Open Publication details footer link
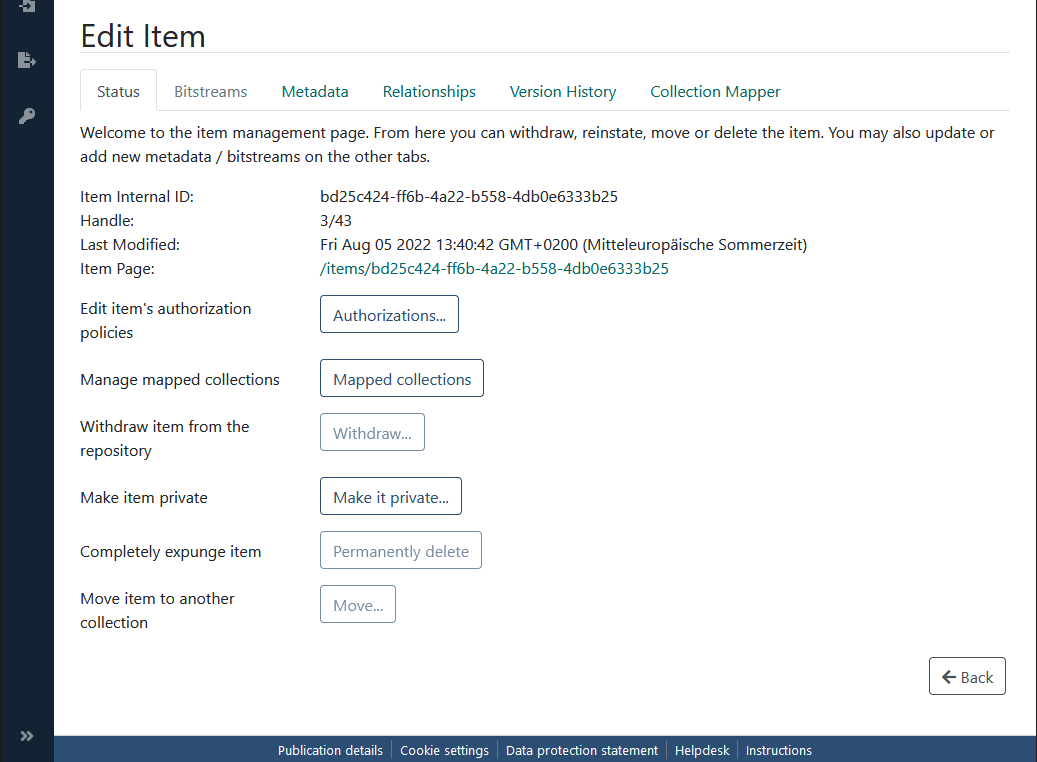This screenshot has height=762, width=1037. 330,750
